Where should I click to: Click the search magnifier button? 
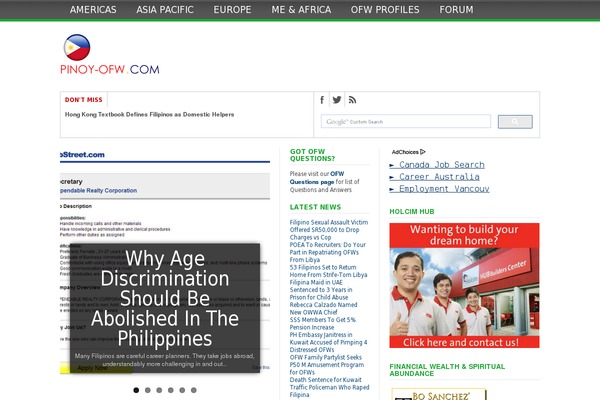click(x=515, y=122)
